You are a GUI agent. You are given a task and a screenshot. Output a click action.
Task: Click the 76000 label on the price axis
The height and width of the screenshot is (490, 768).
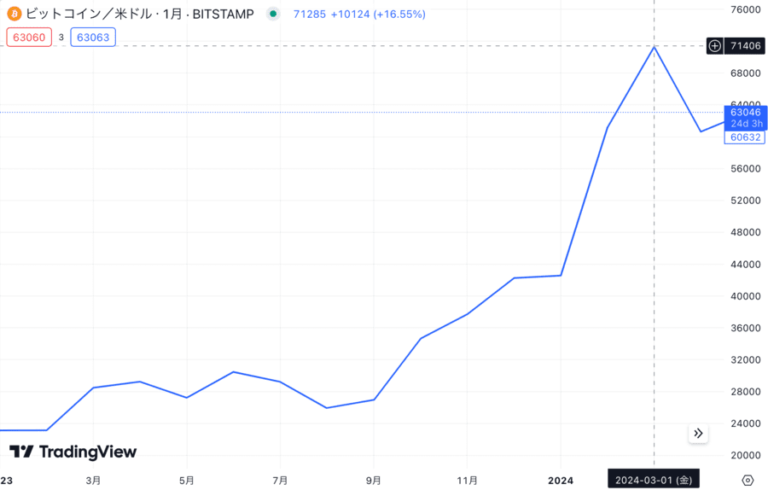pyautogui.click(x=745, y=9)
